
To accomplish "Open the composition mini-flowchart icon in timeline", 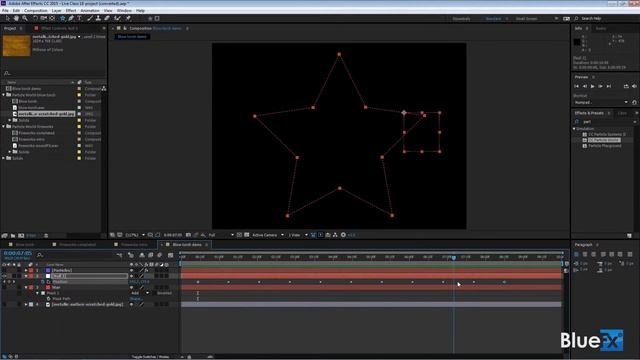I will (x=119, y=255).
